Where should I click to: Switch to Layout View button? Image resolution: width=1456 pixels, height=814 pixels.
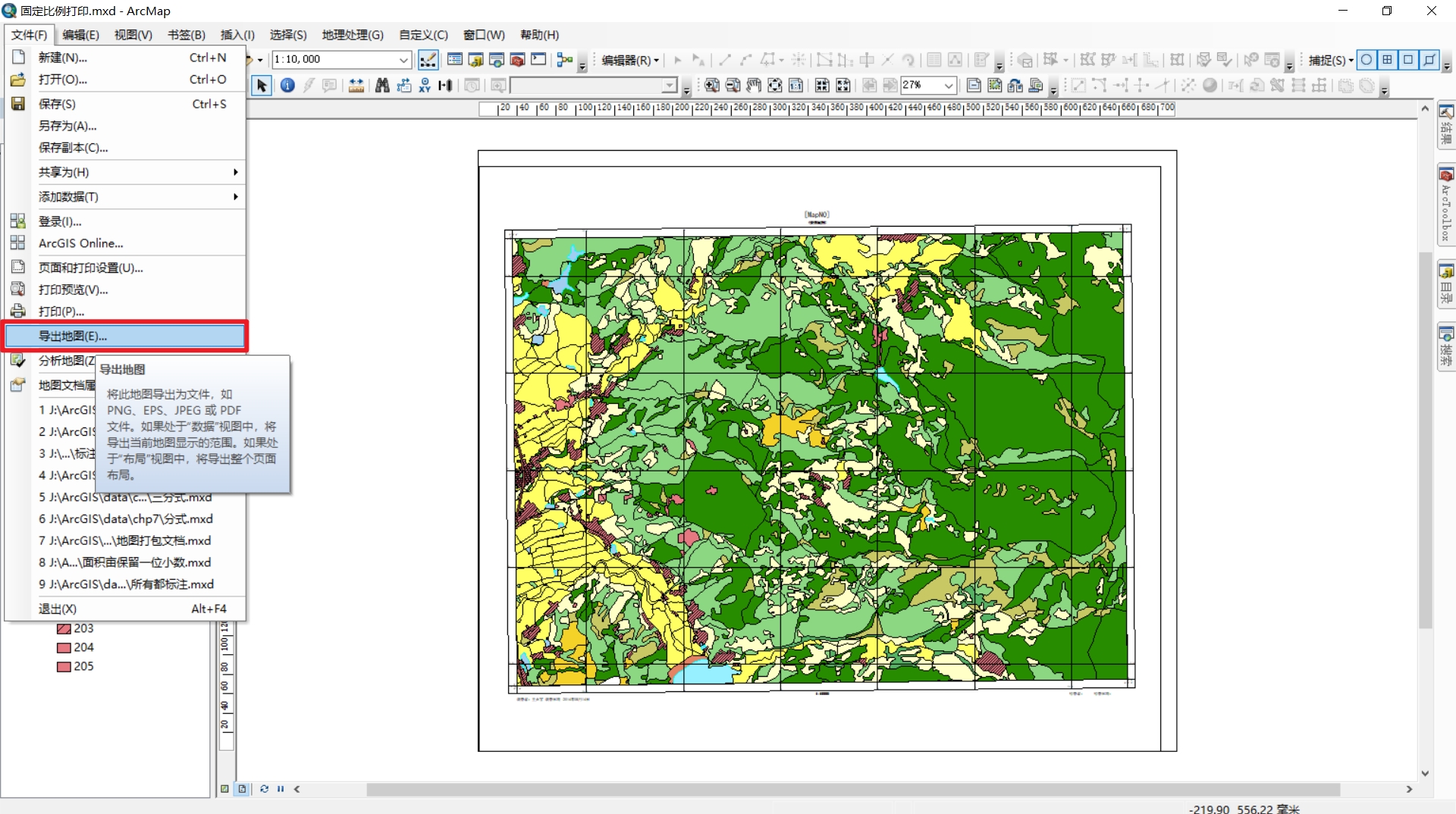coord(242,789)
